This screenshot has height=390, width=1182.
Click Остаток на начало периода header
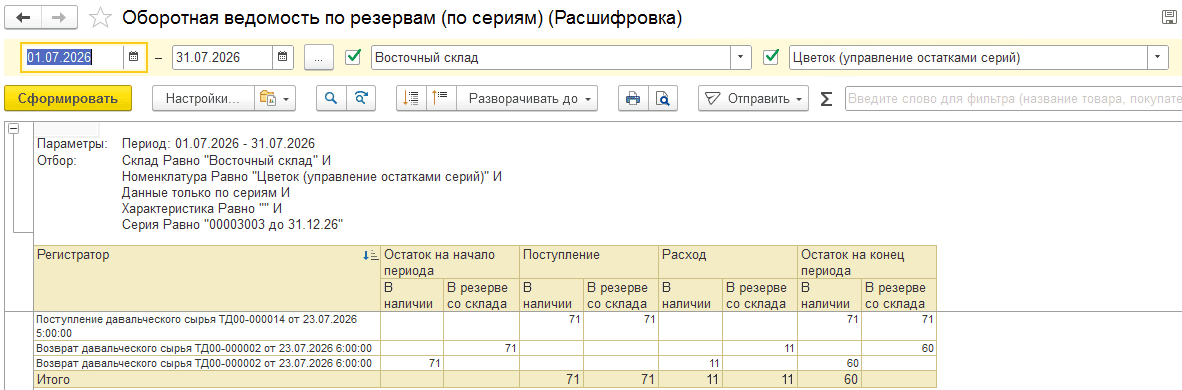[450, 262]
